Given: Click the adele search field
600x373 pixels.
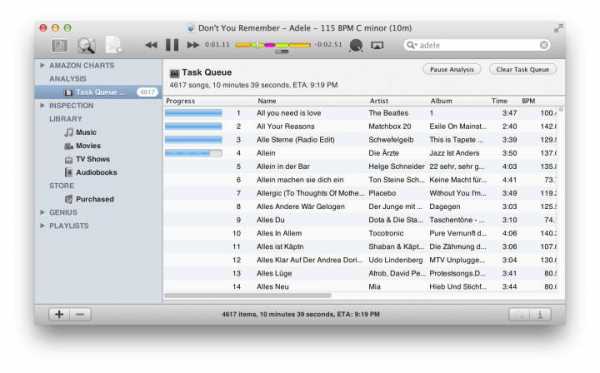Looking at the screenshot, I should (477, 45).
